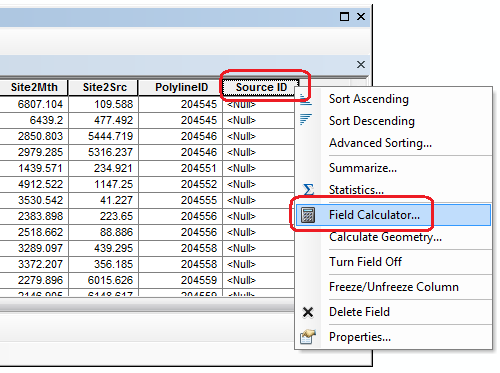Image resolution: width=500 pixels, height=373 pixels.
Task: Select cell with value 477.492
Action: click(x=104, y=120)
